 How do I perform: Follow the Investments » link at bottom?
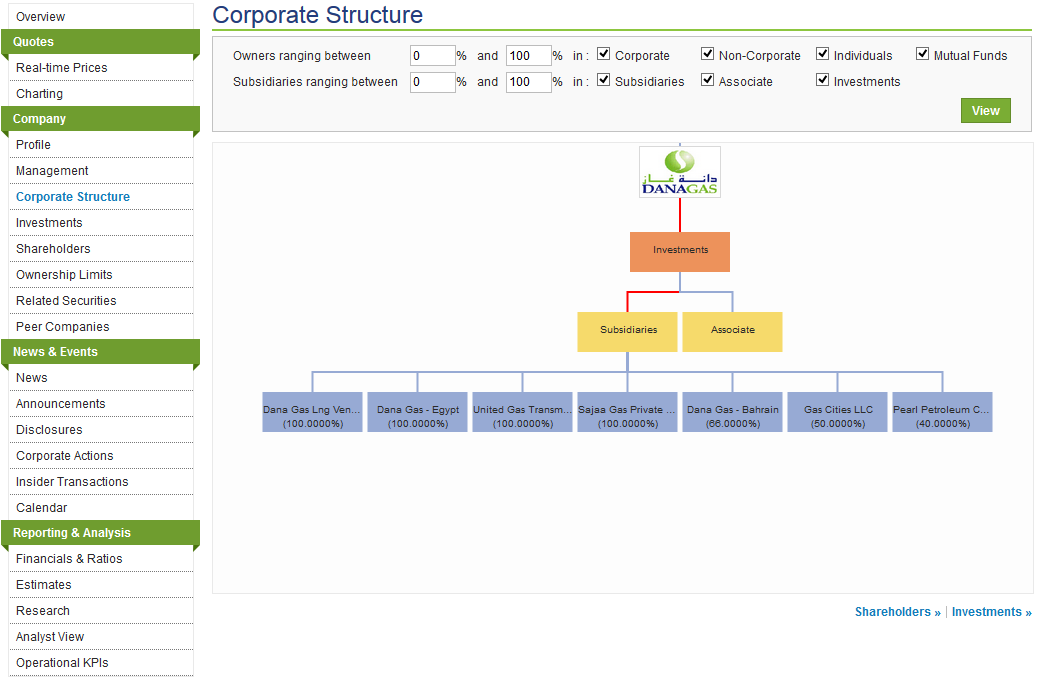pos(992,612)
